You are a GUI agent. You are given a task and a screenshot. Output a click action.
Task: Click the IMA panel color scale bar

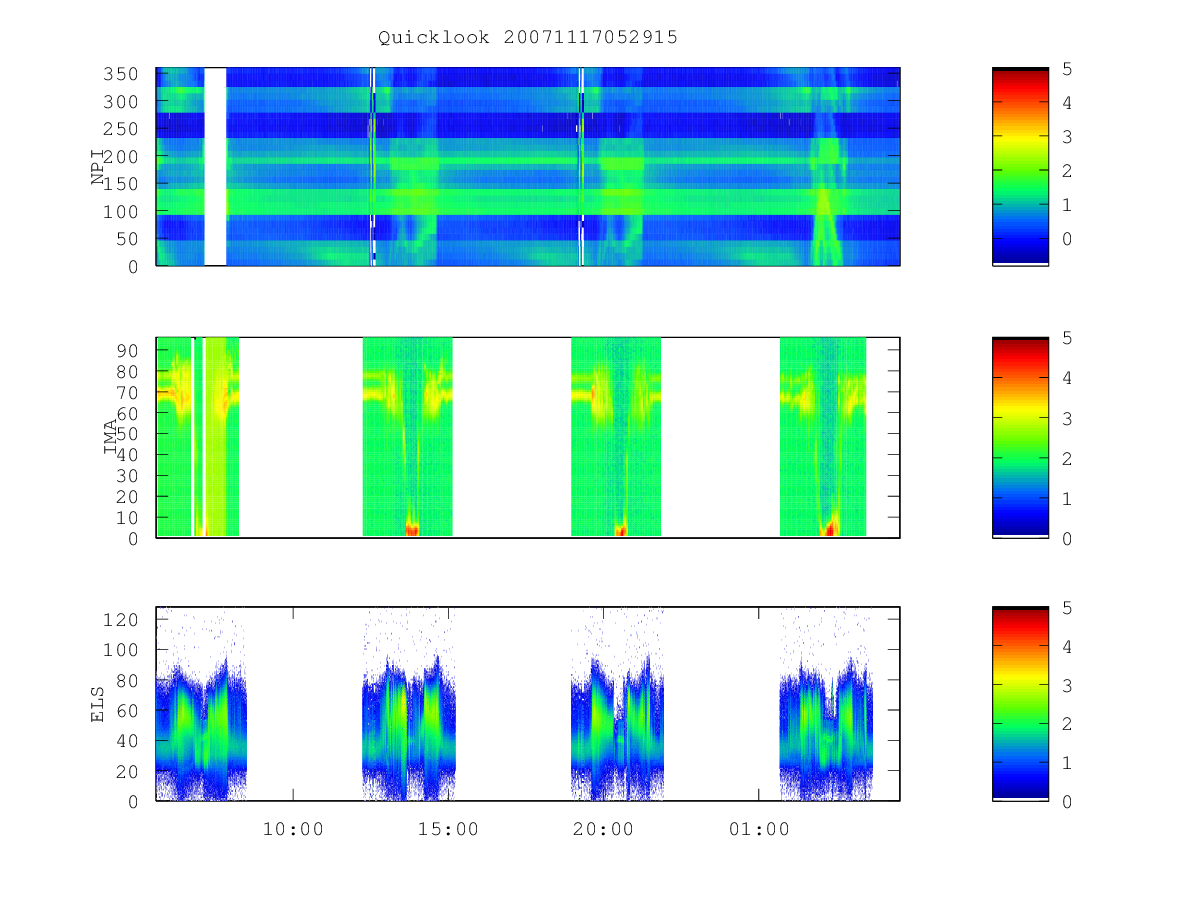click(1020, 438)
